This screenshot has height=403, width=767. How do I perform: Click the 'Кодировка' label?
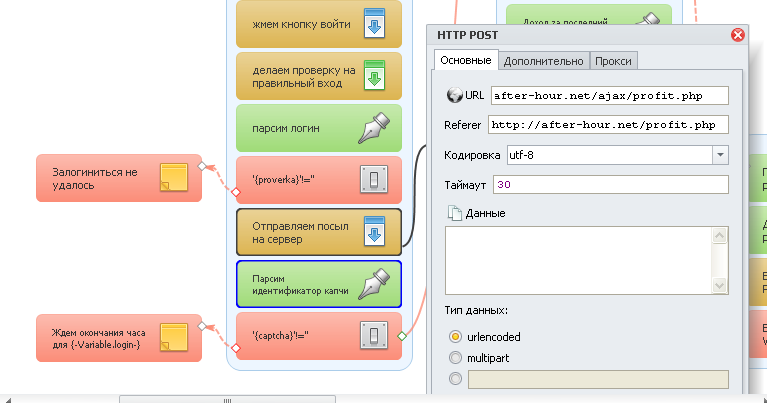coord(472,155)
